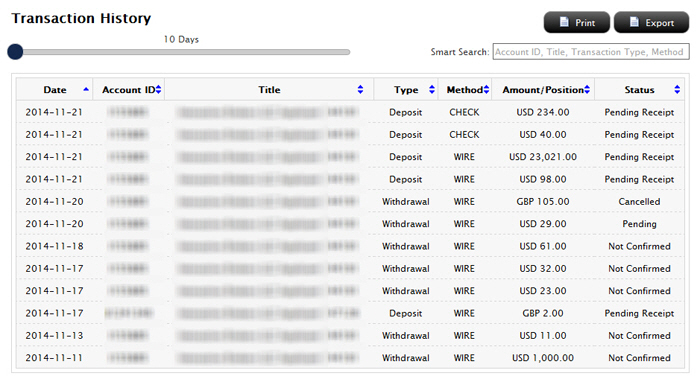
Task: Open the GBP 2.00 deposit row
Action: coord(350,313)
